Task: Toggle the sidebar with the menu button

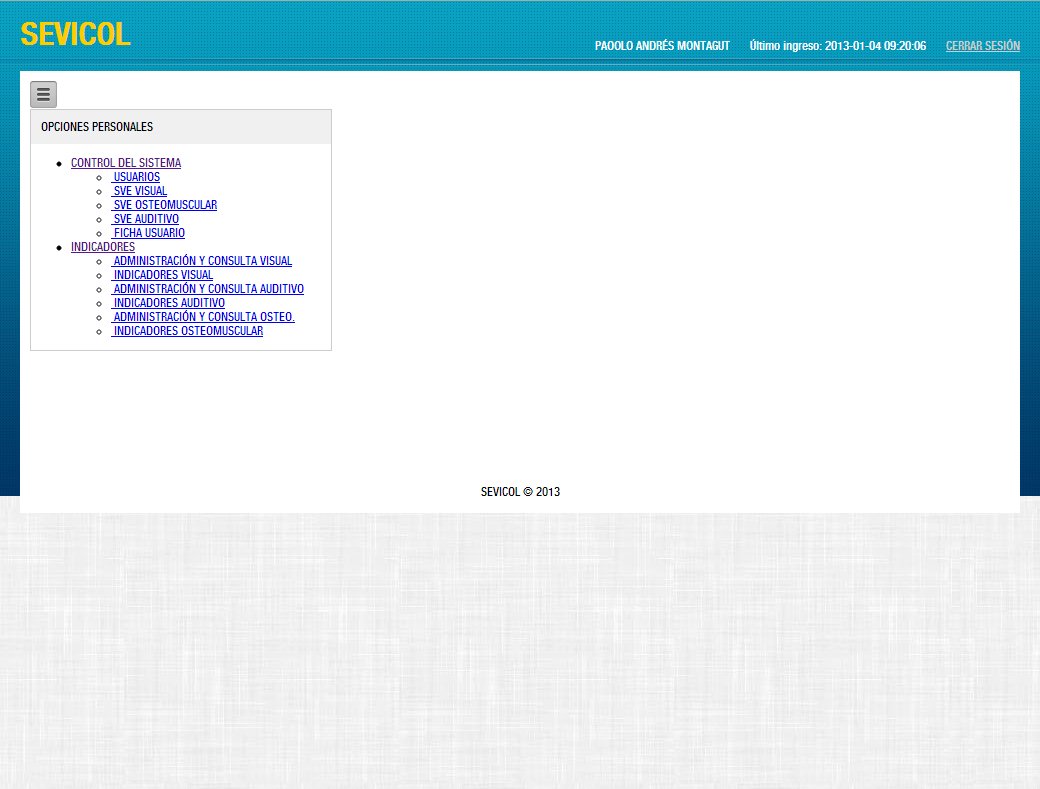Action: 43,94
